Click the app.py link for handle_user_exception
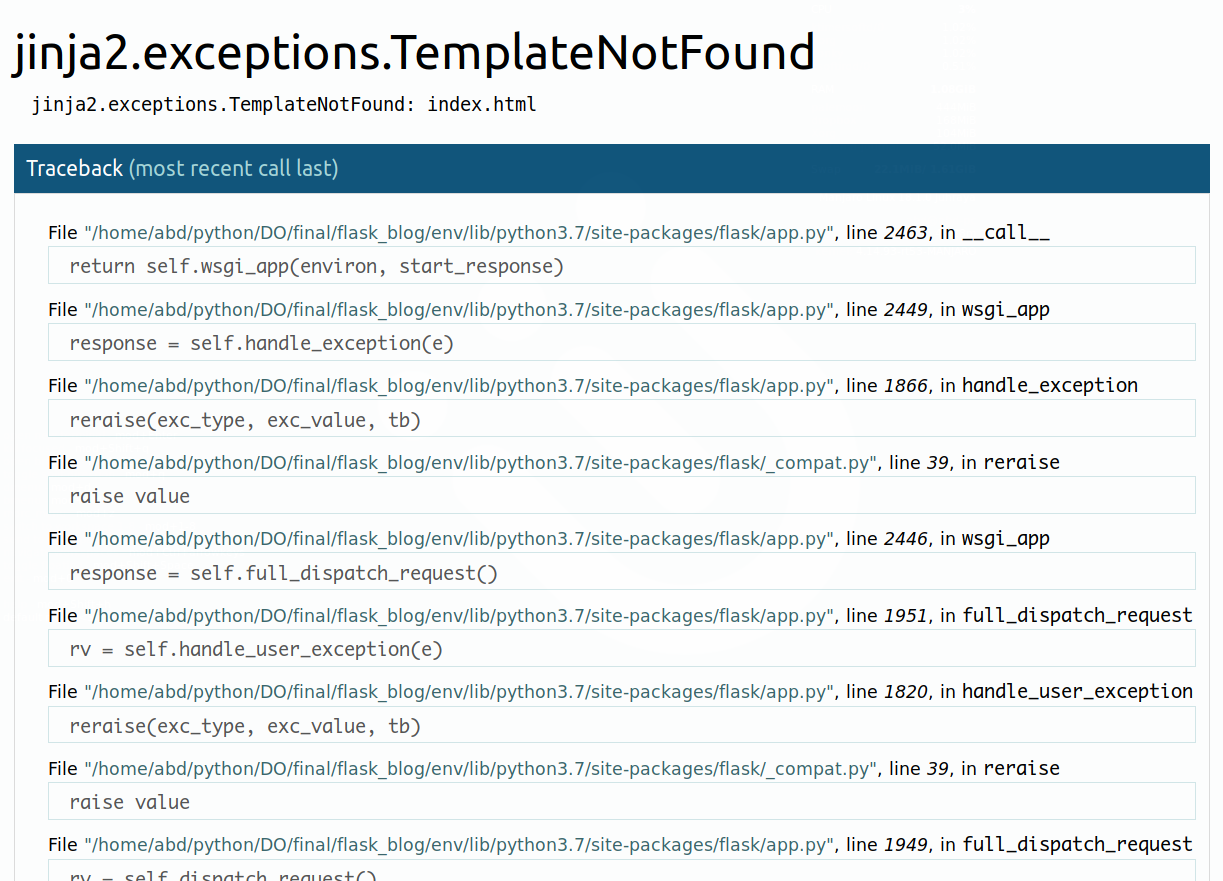 pos(455,691)
